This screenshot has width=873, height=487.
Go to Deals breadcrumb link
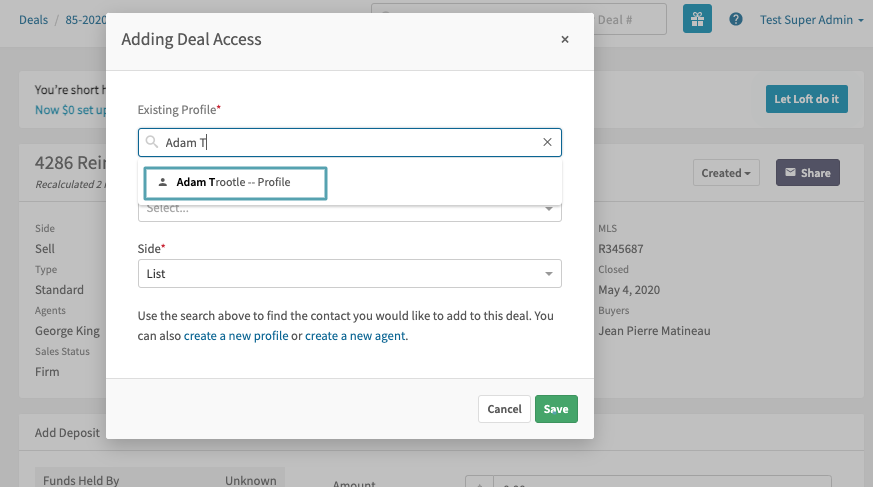point(33,20)
